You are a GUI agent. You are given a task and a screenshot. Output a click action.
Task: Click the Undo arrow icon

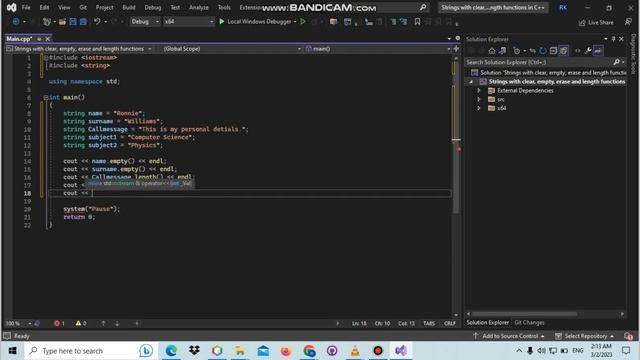97,21
